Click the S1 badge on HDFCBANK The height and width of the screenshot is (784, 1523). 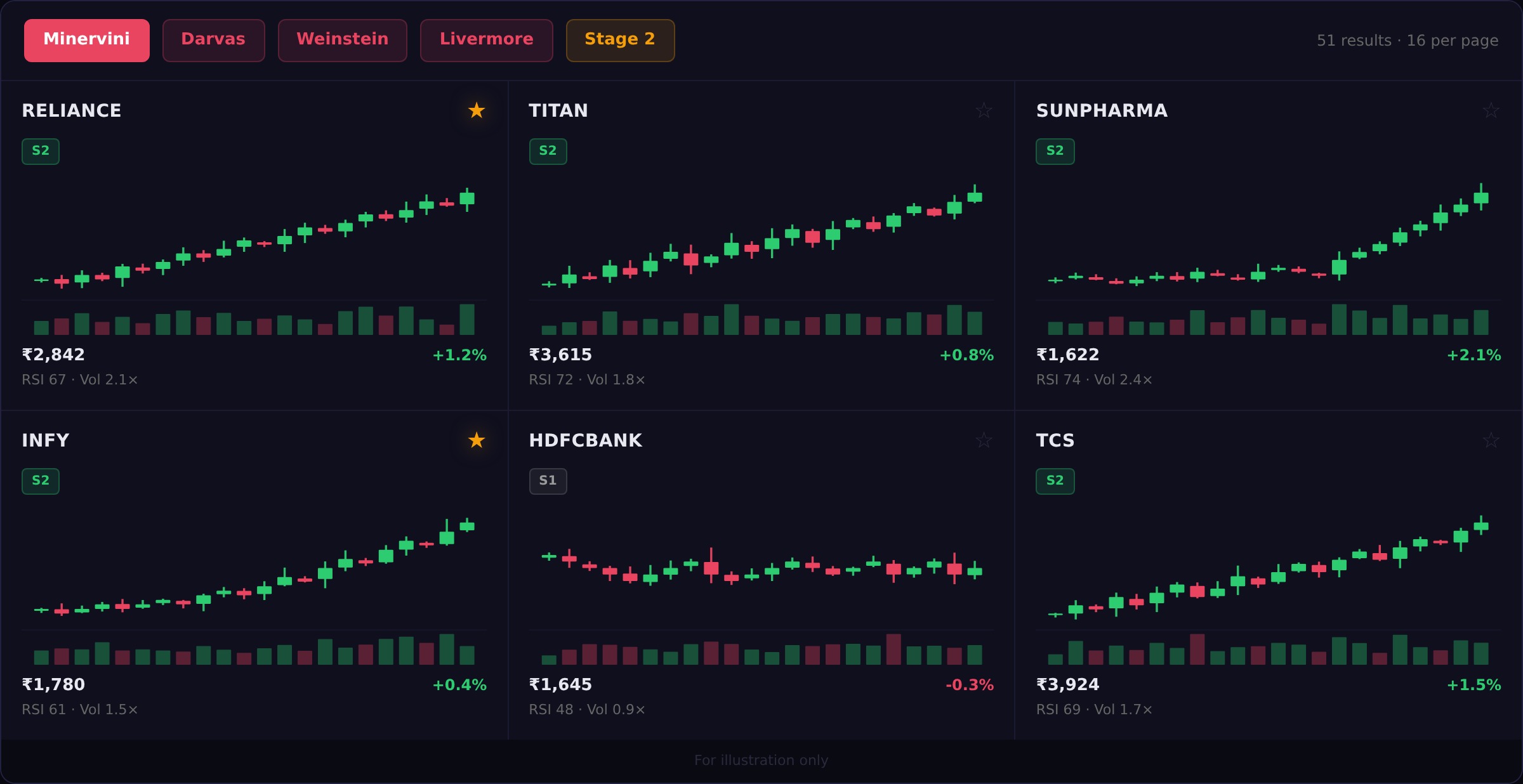click(548, 481)
